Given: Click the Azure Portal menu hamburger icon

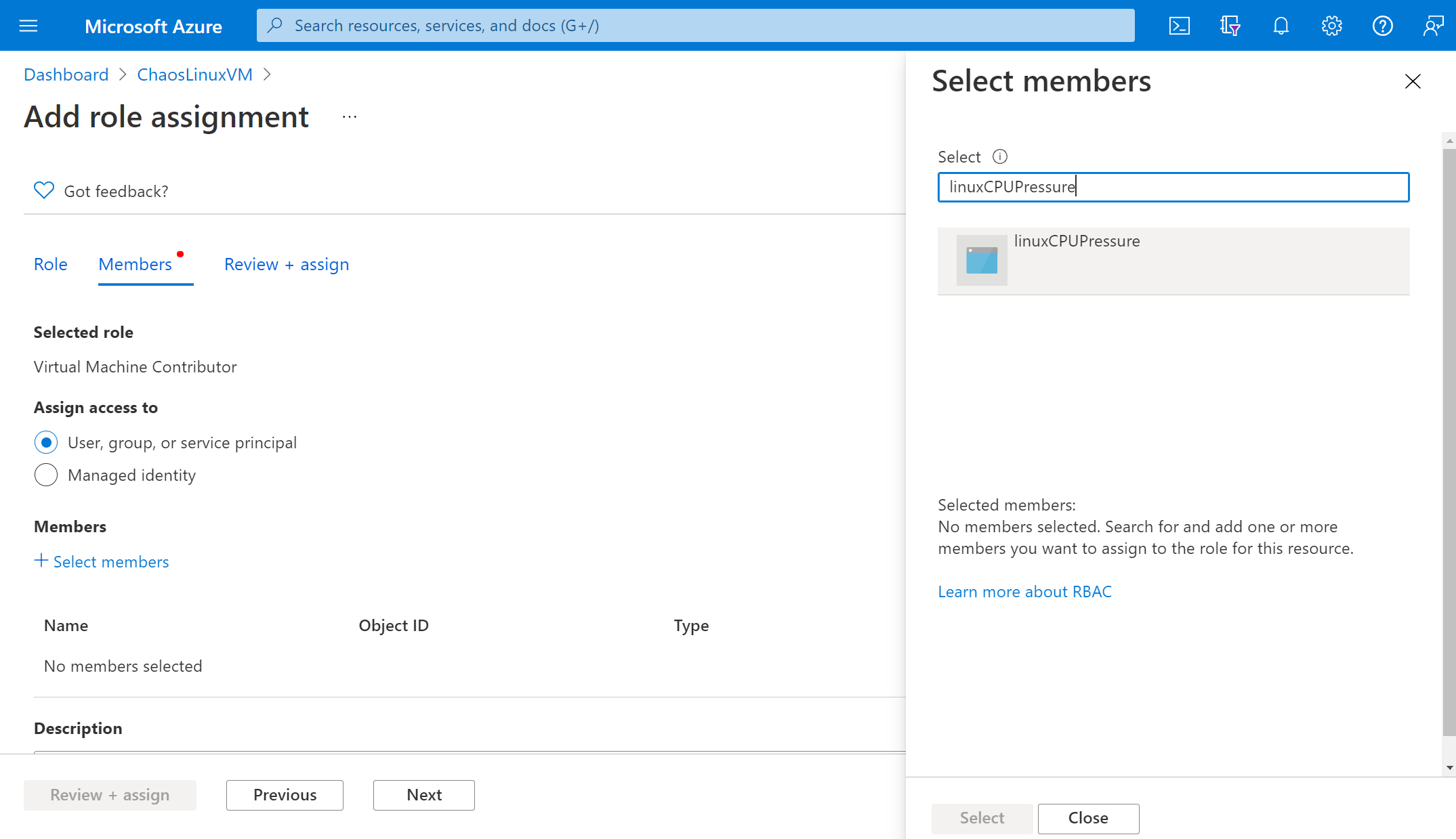Looking at the screenshot, I should click(28, 25).
